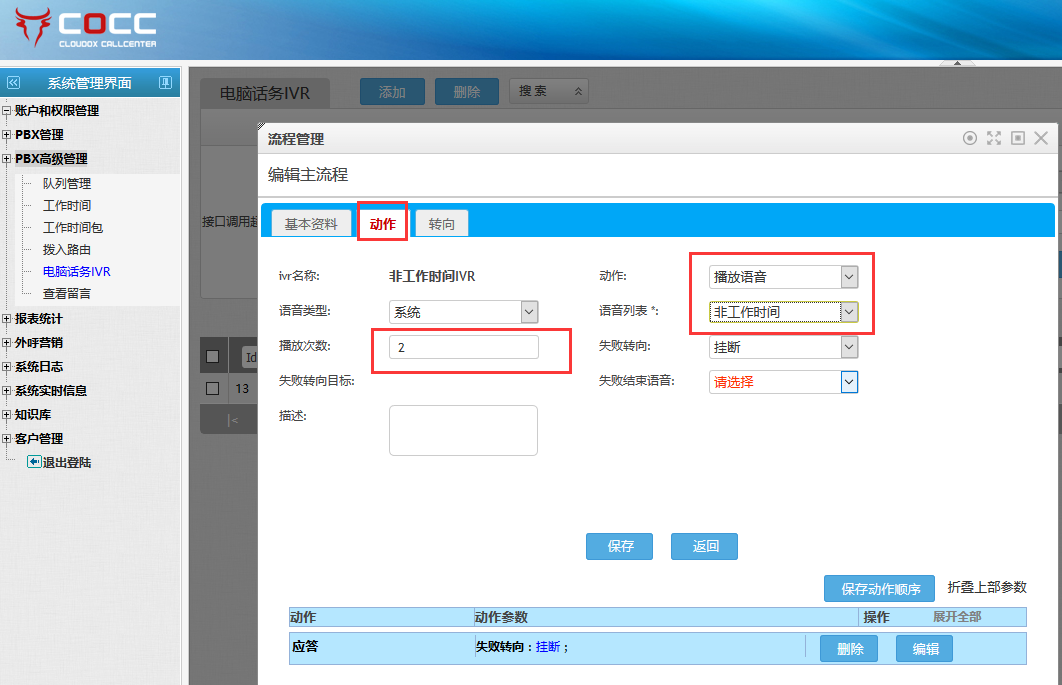Image resolution: width=1062 pixels, height=685 pixels.
Task: Click the 退出登陆 logout arrow icon
Action: 34,462
